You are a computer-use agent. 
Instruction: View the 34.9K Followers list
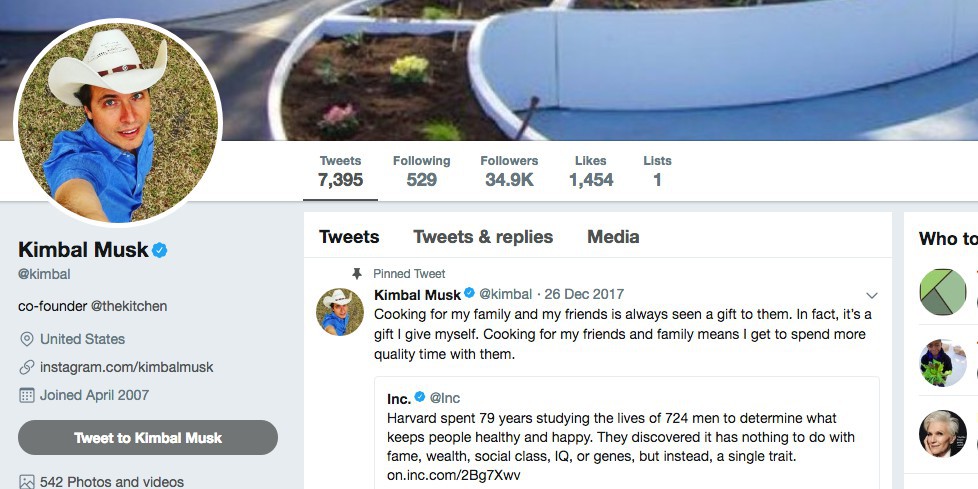pos(509,171)
